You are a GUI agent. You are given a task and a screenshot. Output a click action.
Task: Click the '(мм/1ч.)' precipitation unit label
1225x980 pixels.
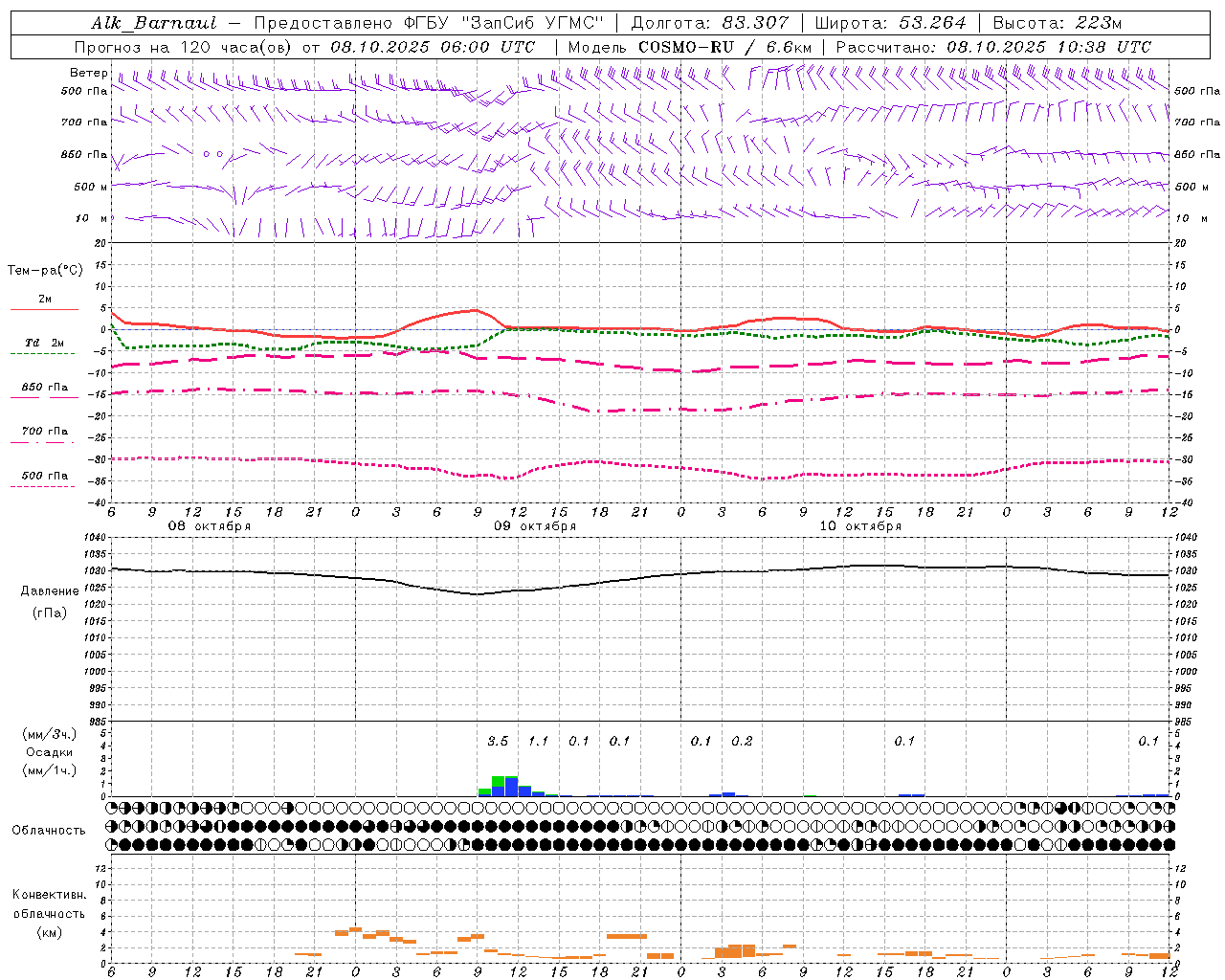point(50,770)
